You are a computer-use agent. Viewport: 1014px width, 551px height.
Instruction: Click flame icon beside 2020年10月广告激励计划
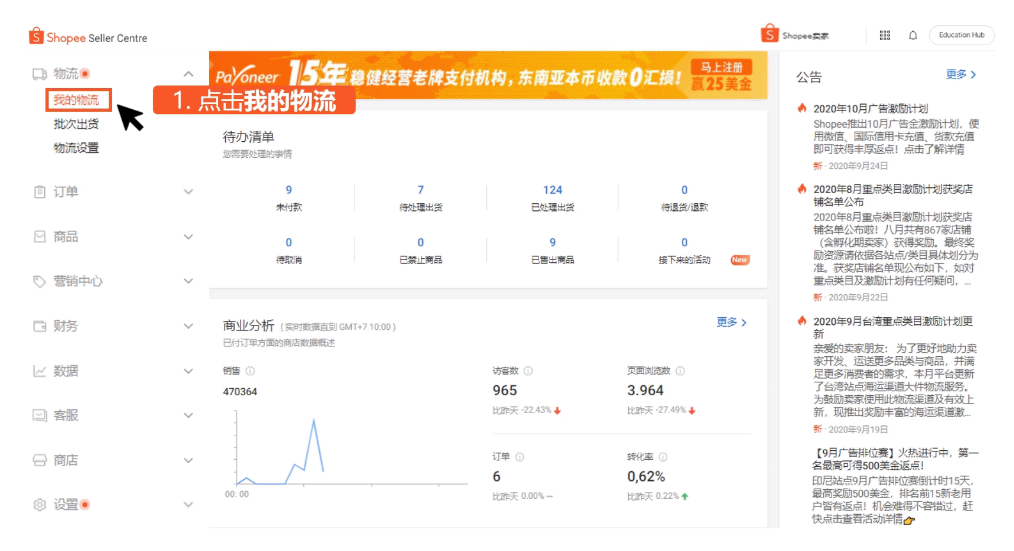[x=802, y=108]
